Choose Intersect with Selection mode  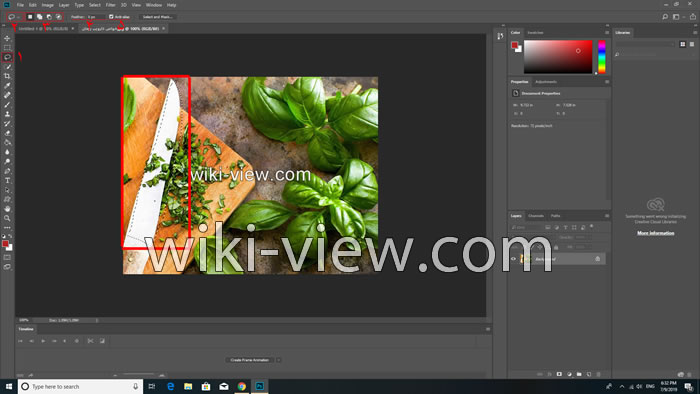coord(58,17)
